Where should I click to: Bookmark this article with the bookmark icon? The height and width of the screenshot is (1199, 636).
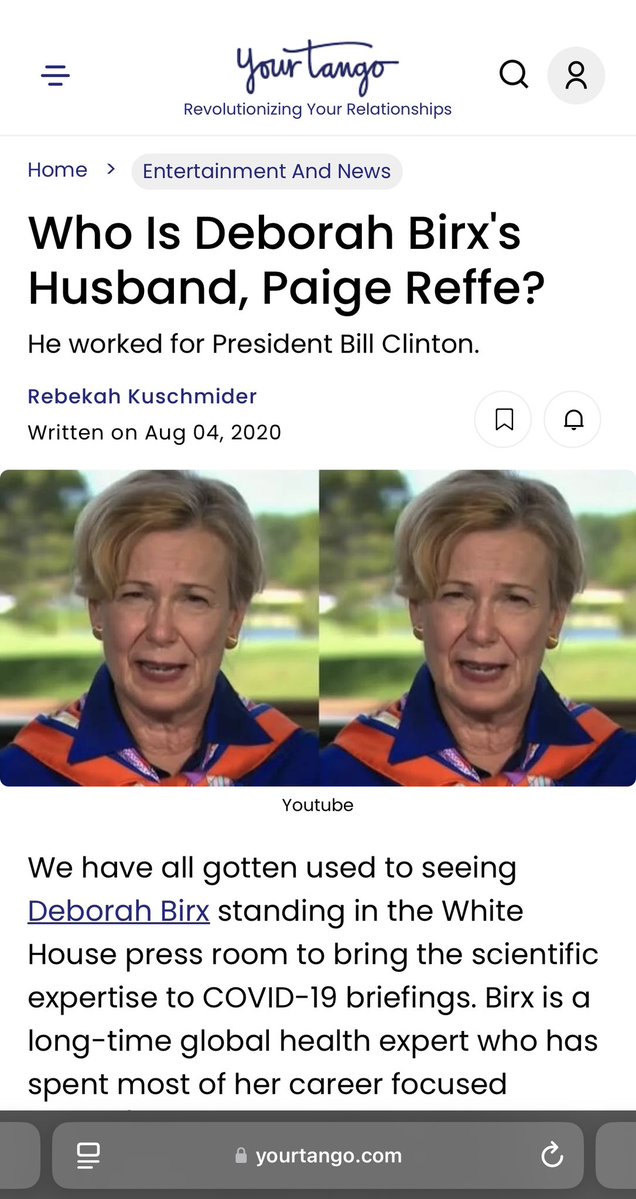[x=504, y=419]
